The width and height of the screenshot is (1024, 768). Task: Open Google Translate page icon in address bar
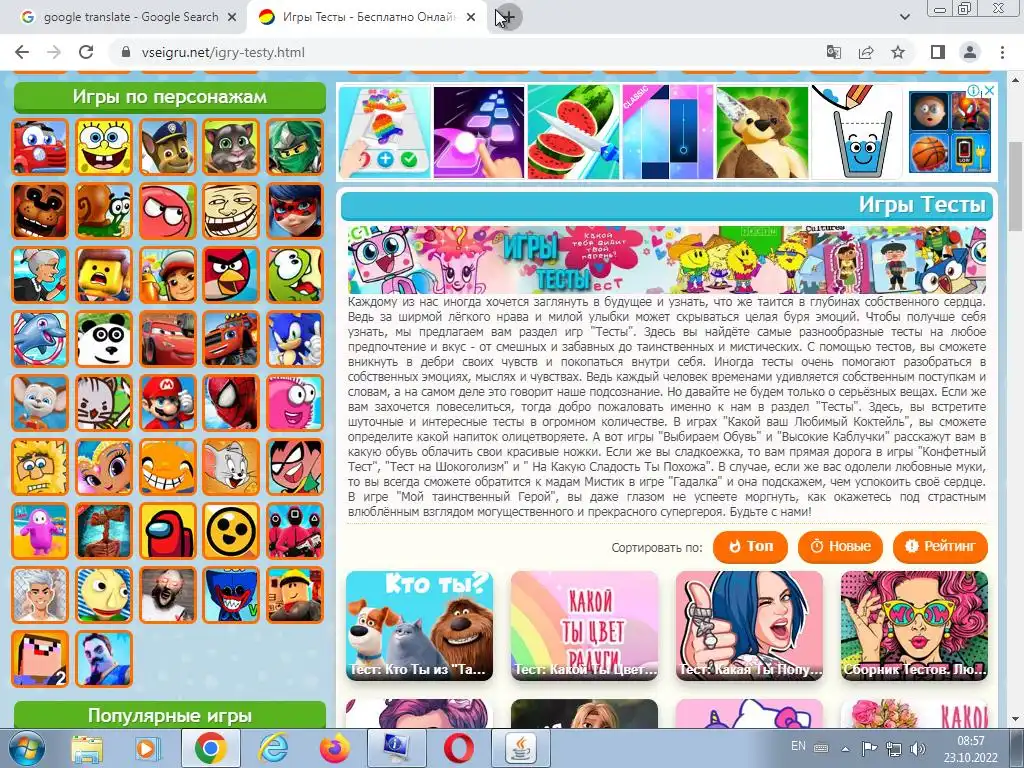coord(834,52)
